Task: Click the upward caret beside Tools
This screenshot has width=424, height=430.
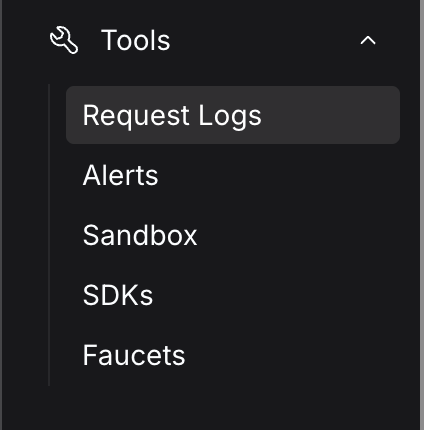Action: pyautogui.click(x=368, y=40)
